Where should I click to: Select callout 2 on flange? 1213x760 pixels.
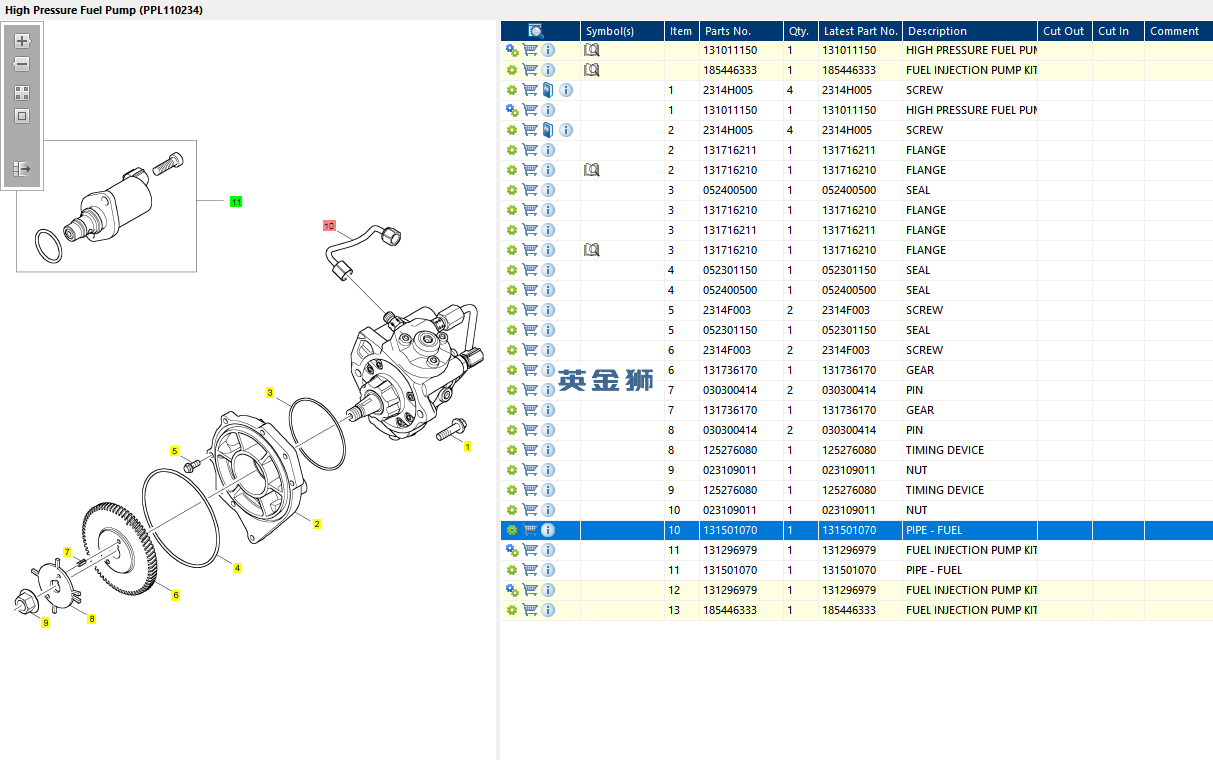pyautogui.click(x=317, y=524)
